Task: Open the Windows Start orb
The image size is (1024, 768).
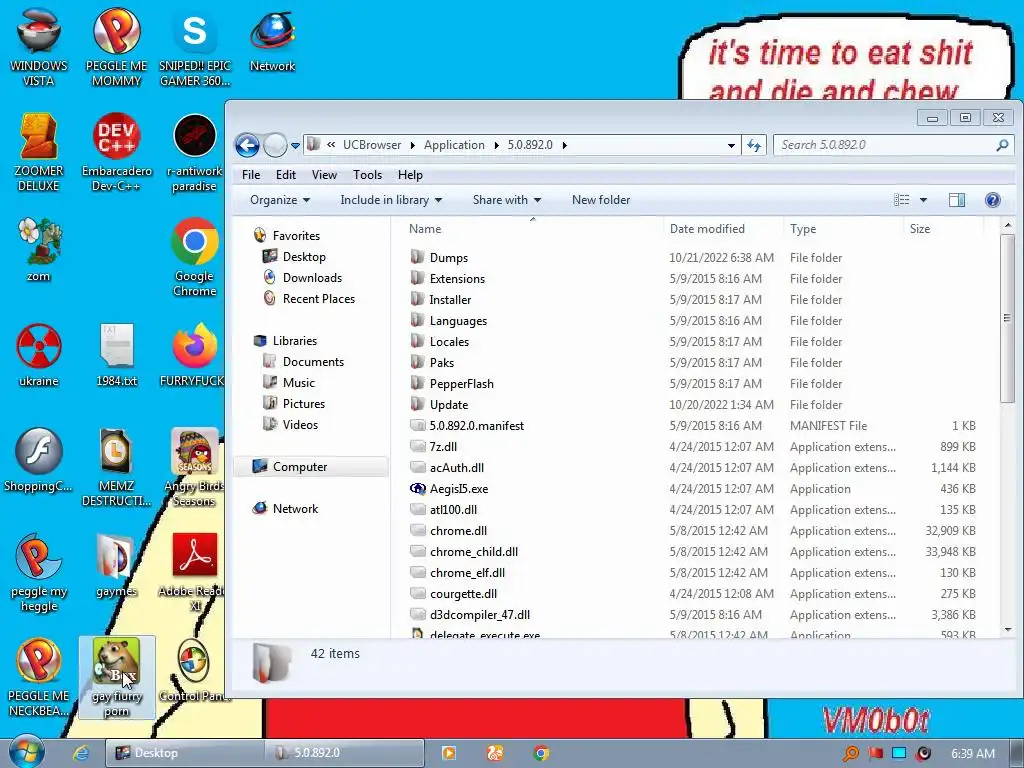Action: point(27,751)
